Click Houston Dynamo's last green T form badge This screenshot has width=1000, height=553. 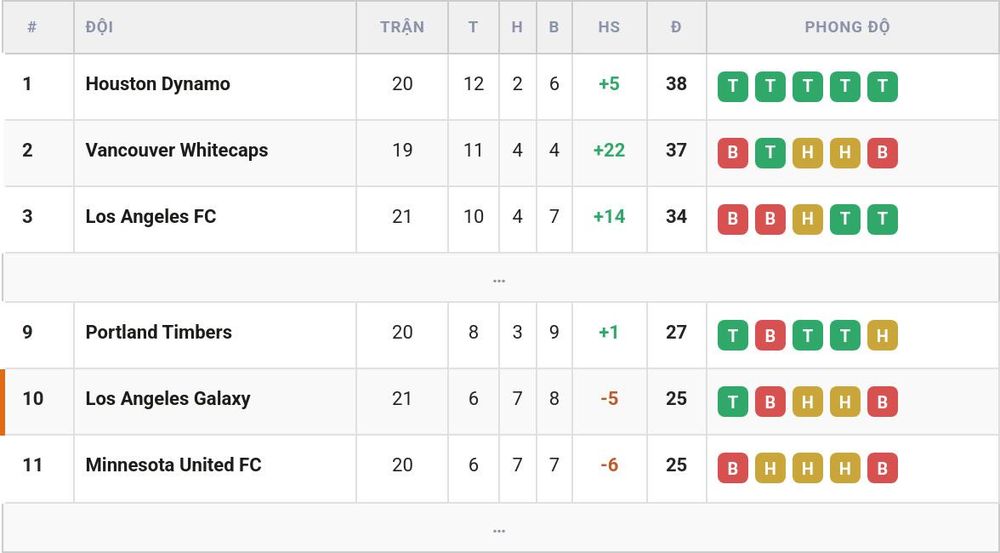[x=882, y=86]
